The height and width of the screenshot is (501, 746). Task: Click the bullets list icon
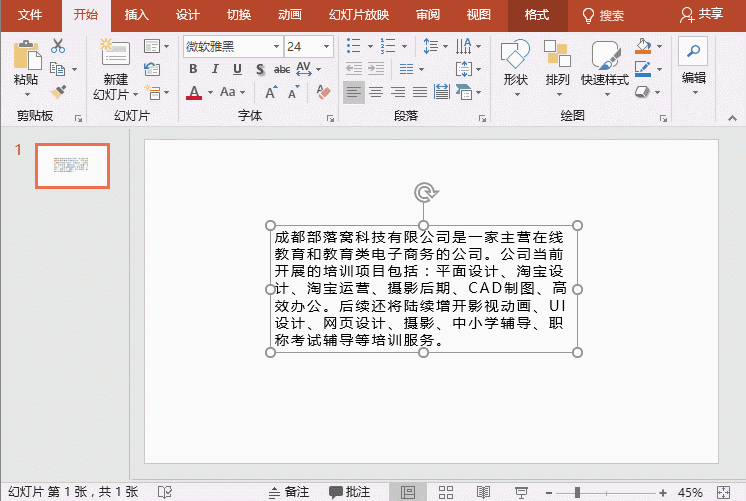tap(353, 46)
